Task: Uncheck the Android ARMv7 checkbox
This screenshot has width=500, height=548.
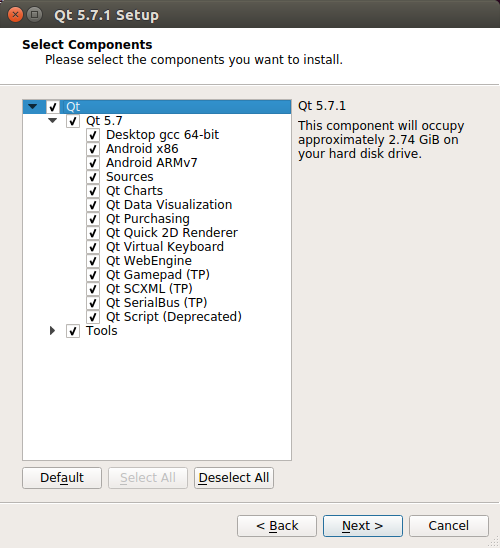Action: coord(93,163)
